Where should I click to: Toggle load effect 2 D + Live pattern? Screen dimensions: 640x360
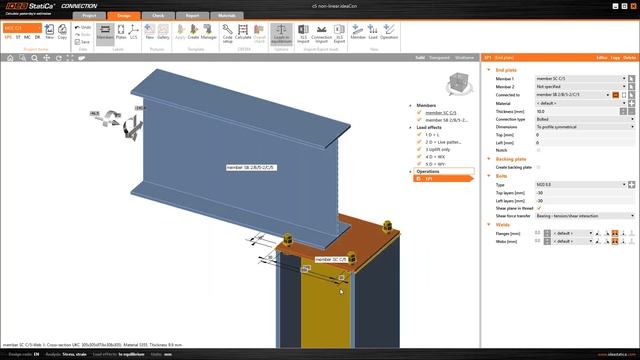click(419, 142)
